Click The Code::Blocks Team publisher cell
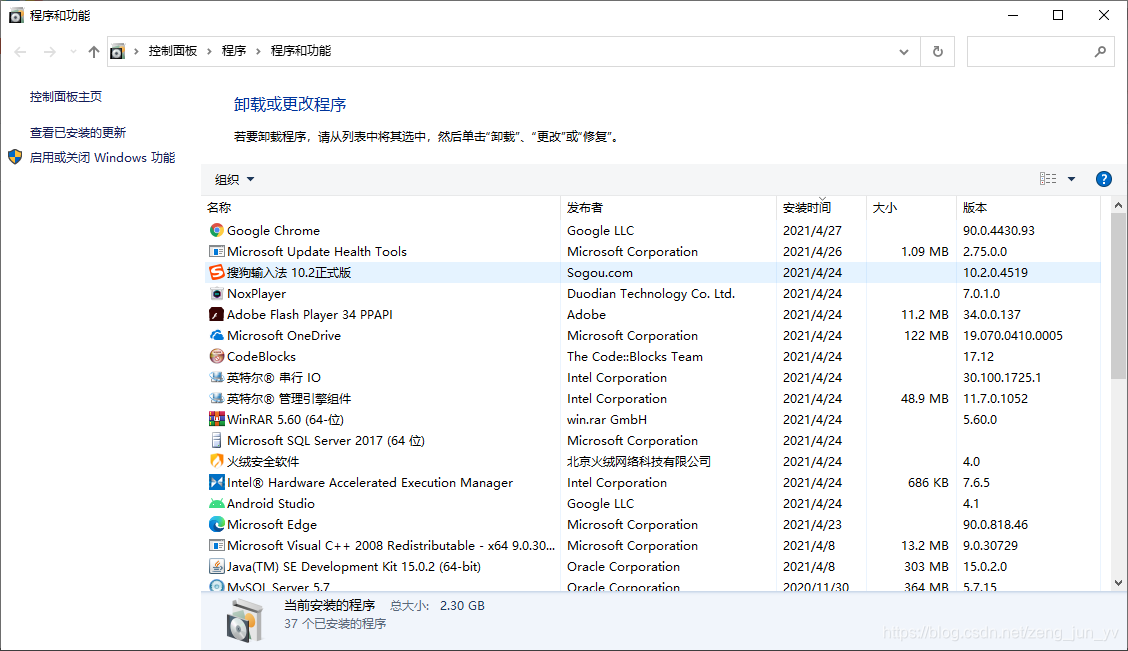 (634, 356)
